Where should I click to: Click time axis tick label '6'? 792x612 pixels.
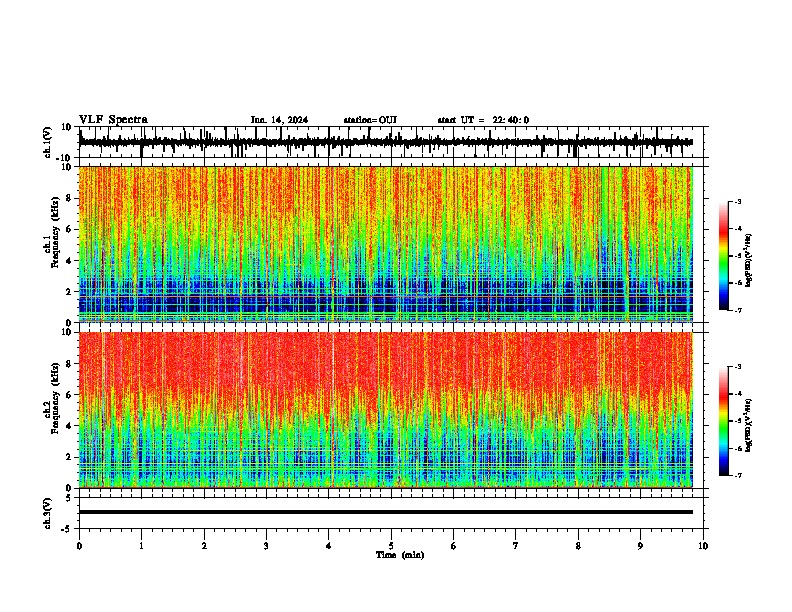tap(454, 546)
